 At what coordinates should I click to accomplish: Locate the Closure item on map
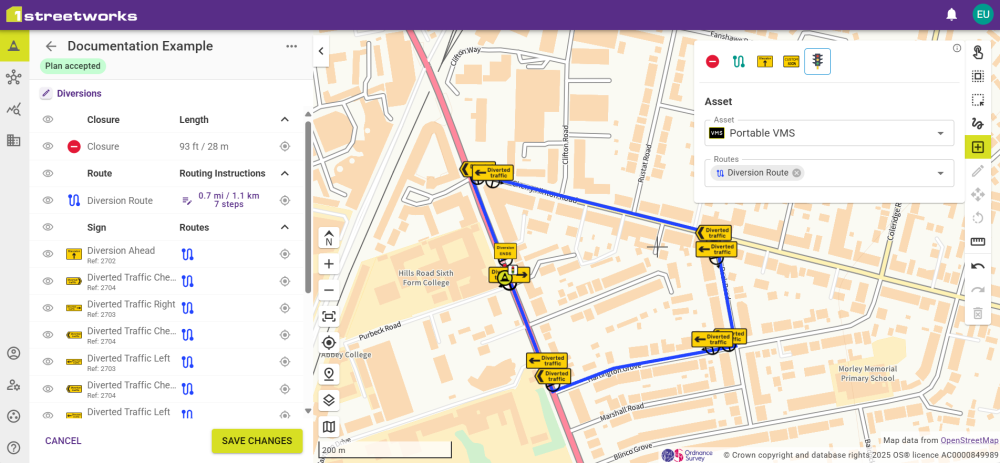click(x=285, y=147)
